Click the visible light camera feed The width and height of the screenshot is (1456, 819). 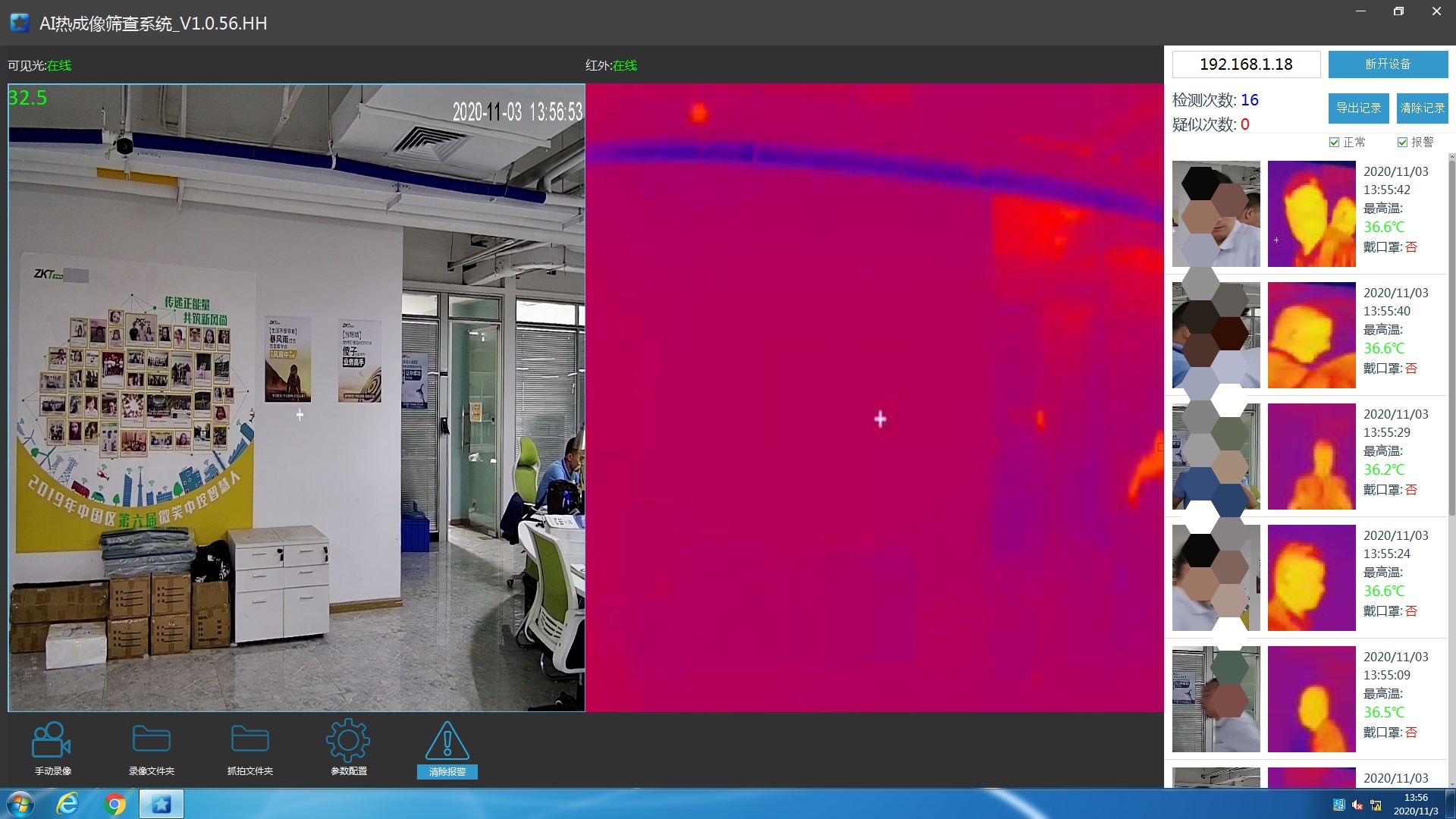[x=297, y=397]
